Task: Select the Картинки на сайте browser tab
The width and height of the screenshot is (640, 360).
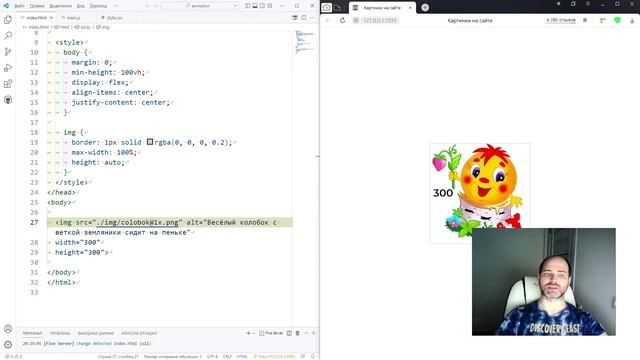Action: pyautogui.click(x=382, y=8)
